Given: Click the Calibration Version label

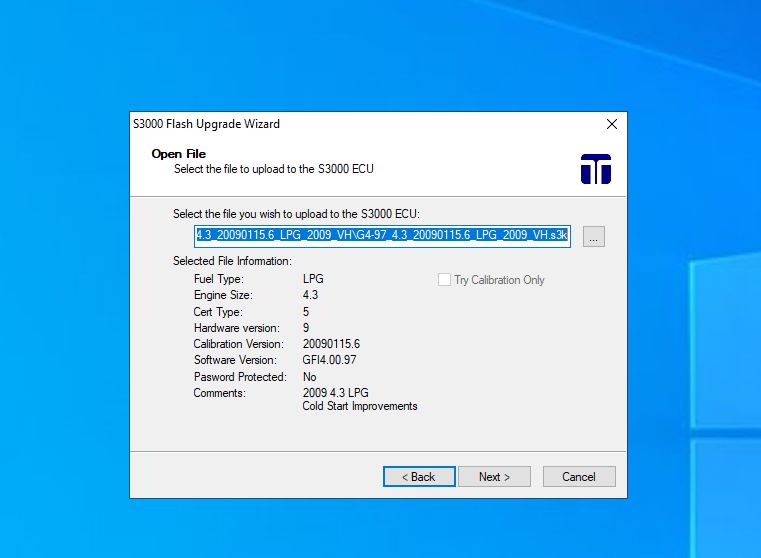Looking at the screenshot, I should [239, 344].
